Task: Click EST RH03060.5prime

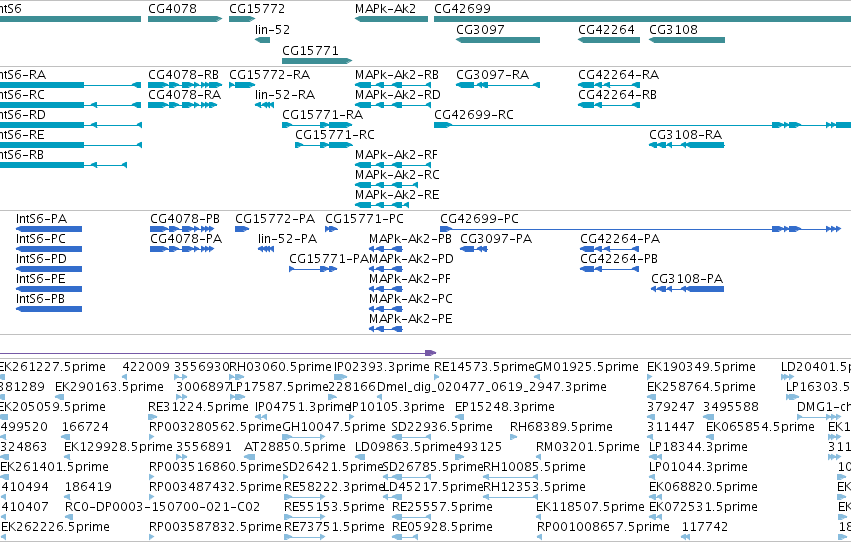Action: click(281, 367)
